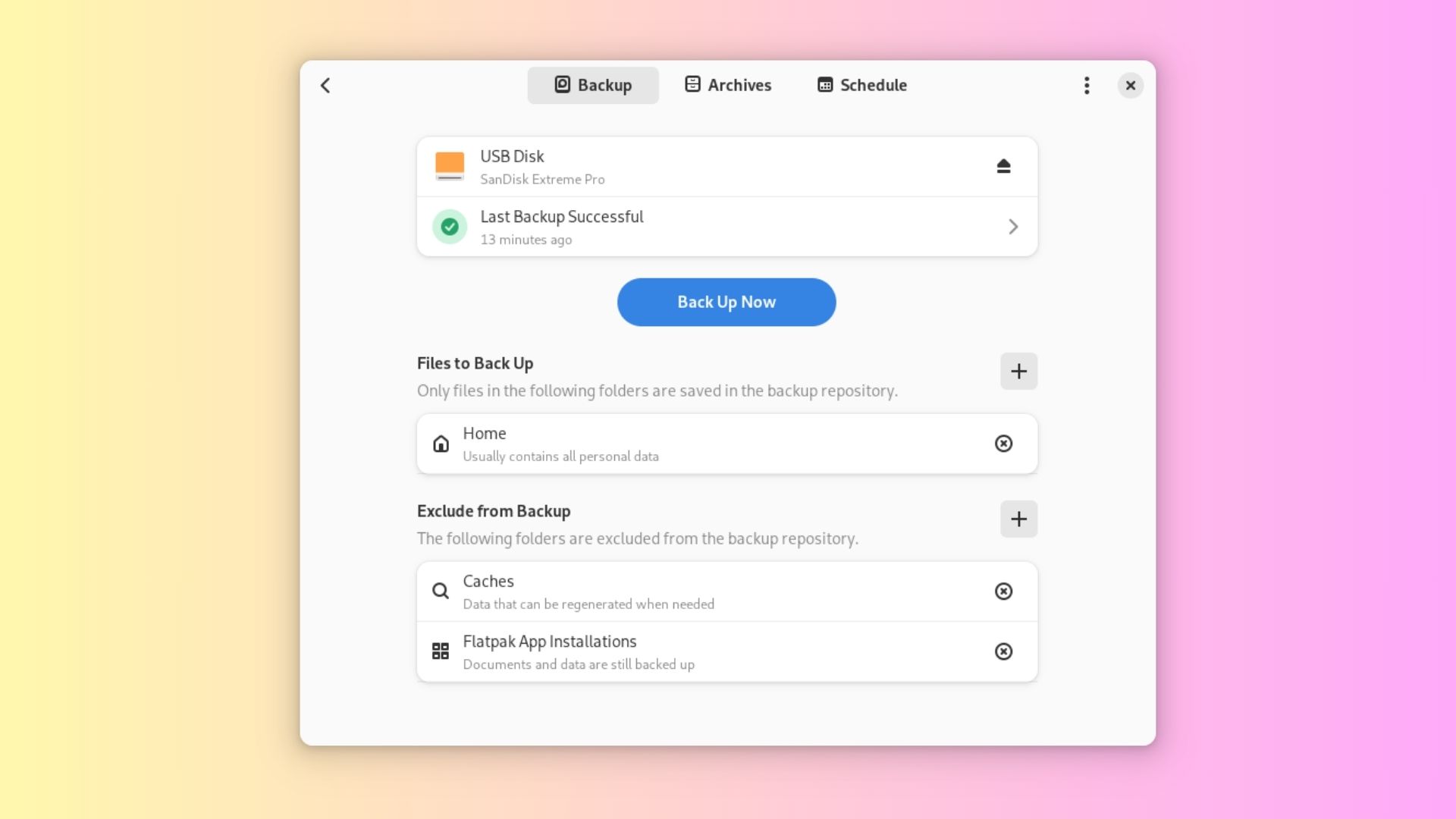Remove Caches exclusion entry
The image size is (1456, 819).
[1003, 591]
